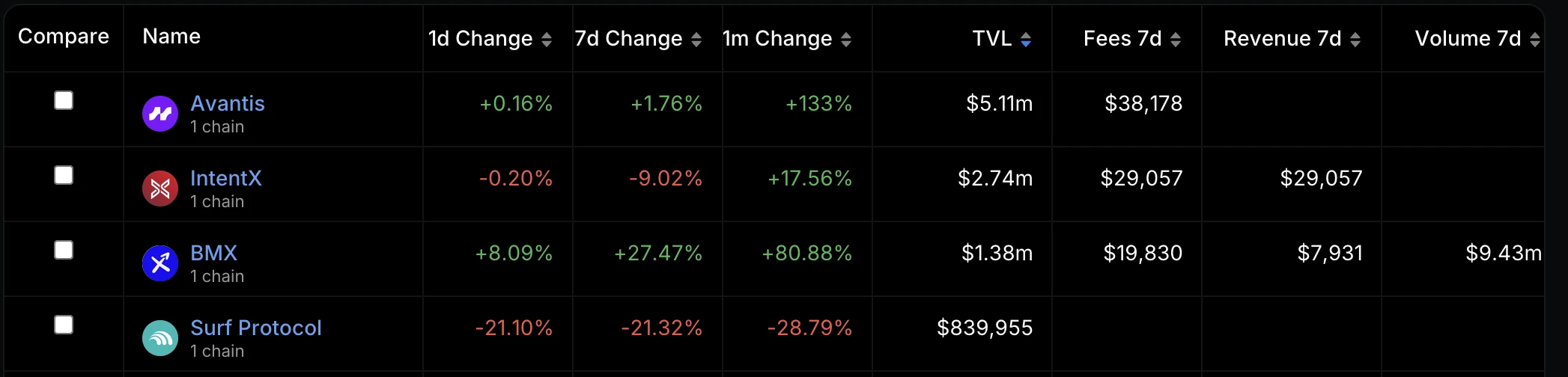
Task: Select Surf Protocol compare checkbox
Action: tap(64, 325)
